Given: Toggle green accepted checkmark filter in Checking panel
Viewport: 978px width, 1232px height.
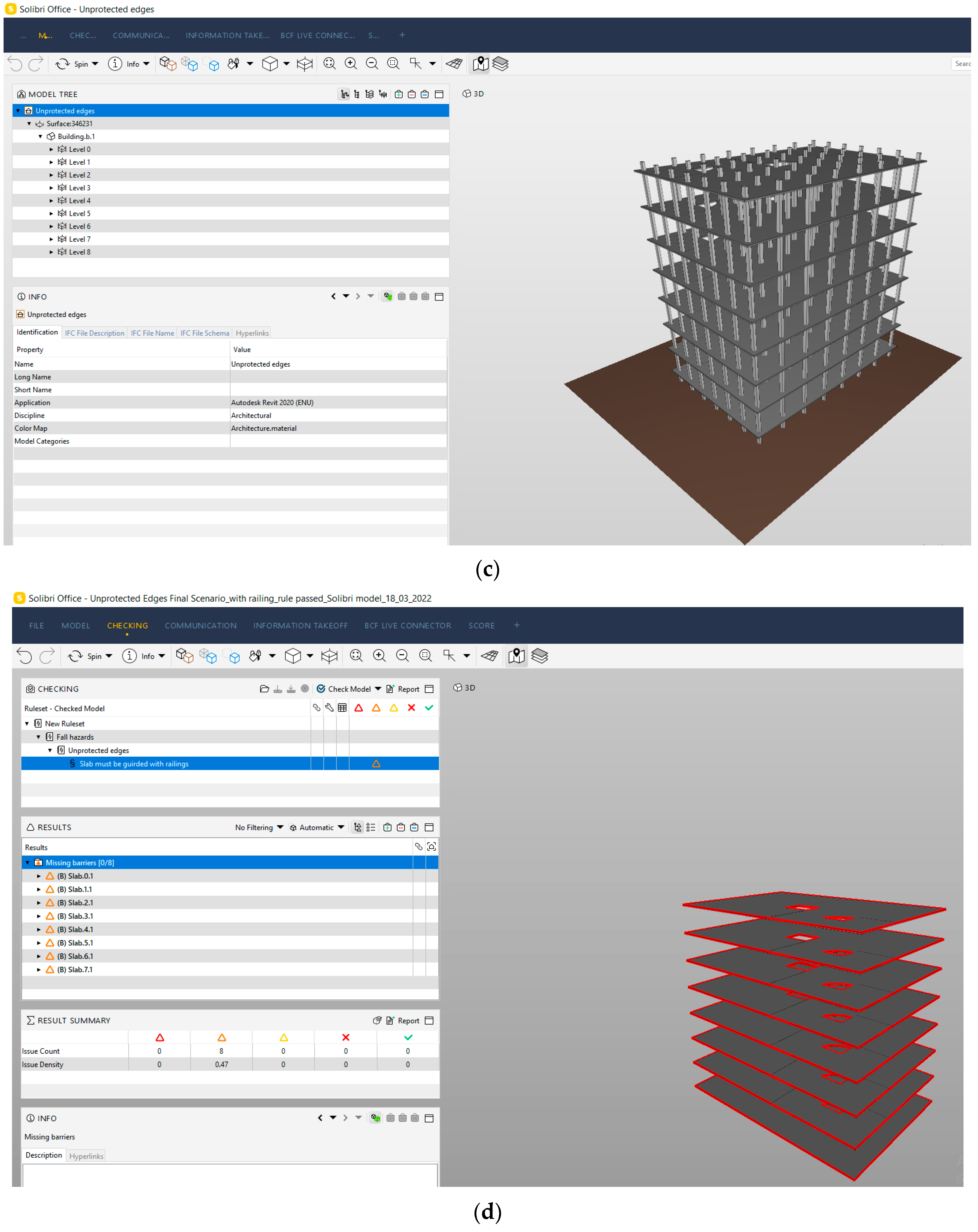Looking at the screenshot, I should tap(429, 708).
